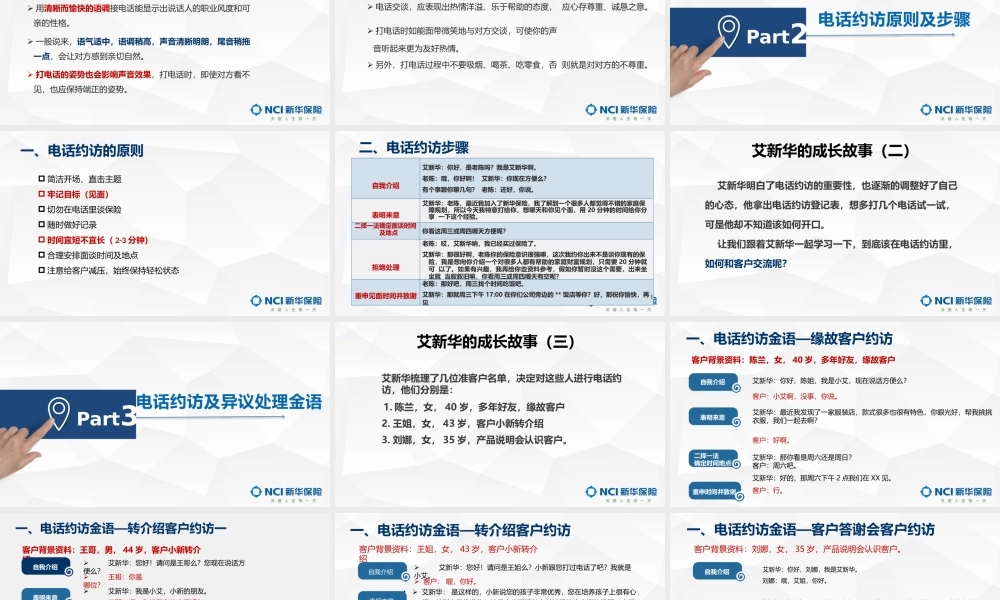
Task: Click the 重申见面时间并致谢 table row header
Action: pyautogui.click(x=387, y=295)
